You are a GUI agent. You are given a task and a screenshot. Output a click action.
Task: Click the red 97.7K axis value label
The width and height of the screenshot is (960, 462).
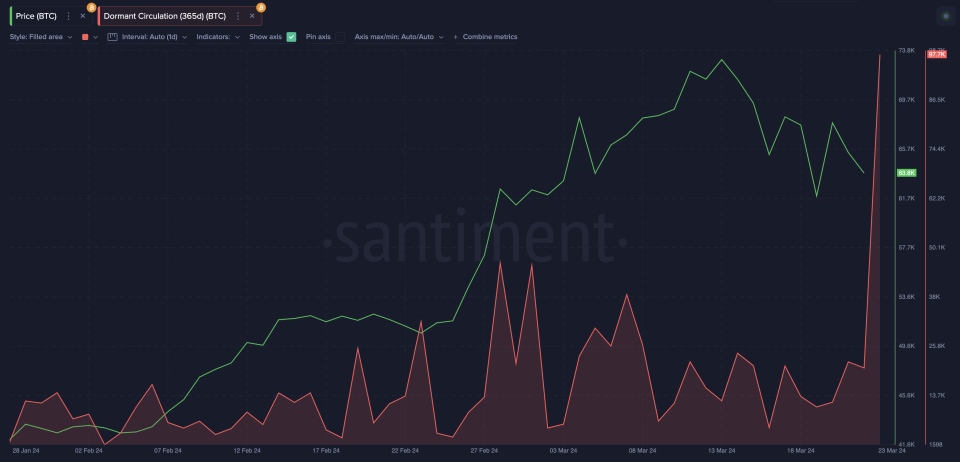tap(936, 54)
